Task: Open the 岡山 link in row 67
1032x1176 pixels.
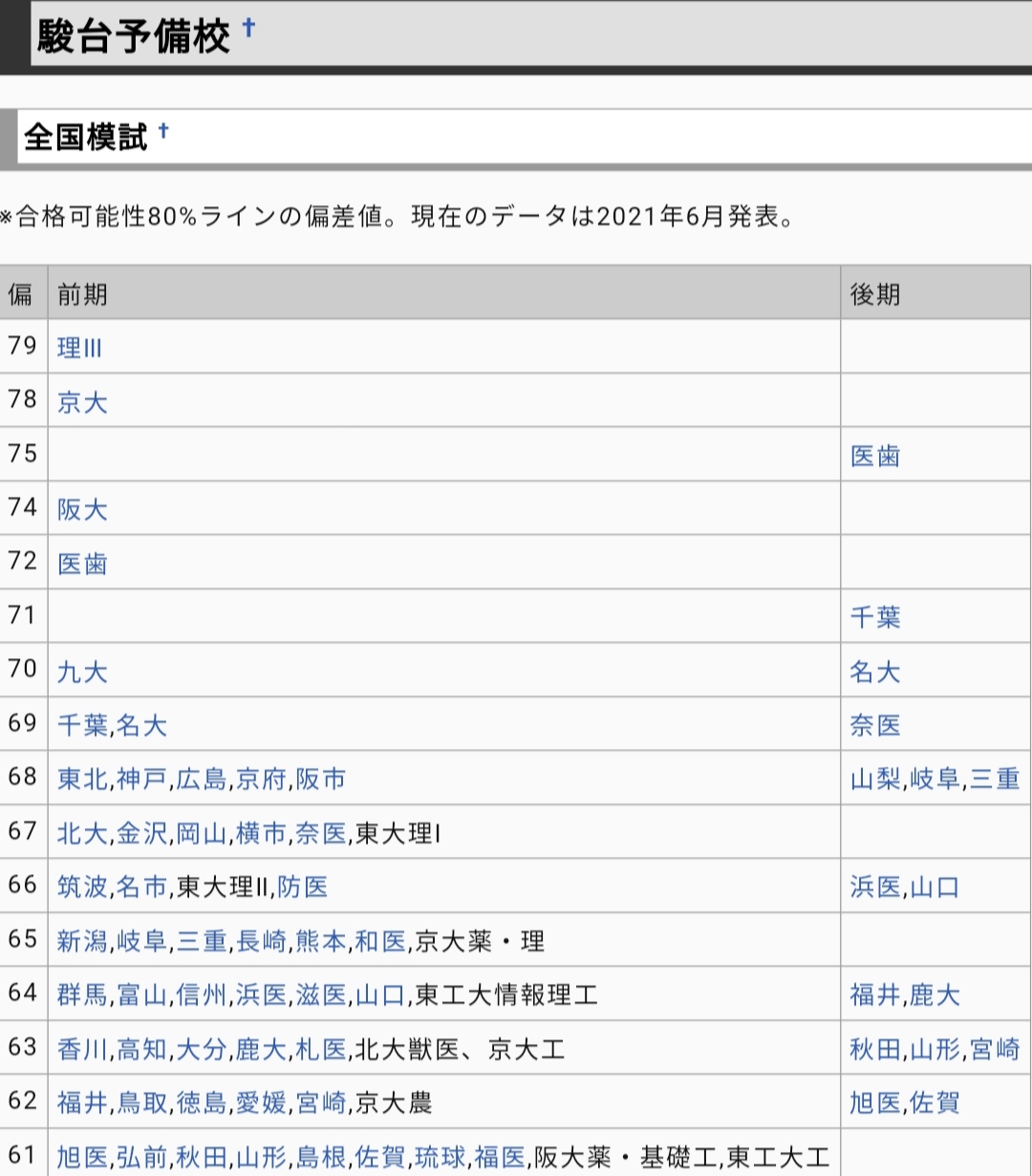Action: click(x=202, y=833)
